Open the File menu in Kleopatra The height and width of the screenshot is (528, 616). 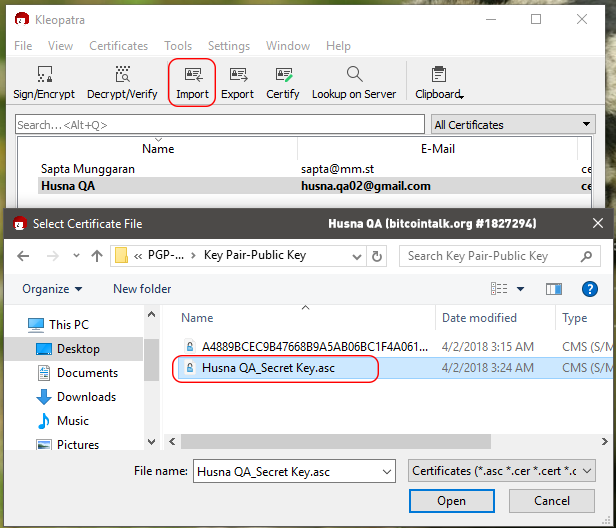coord(23,46)
